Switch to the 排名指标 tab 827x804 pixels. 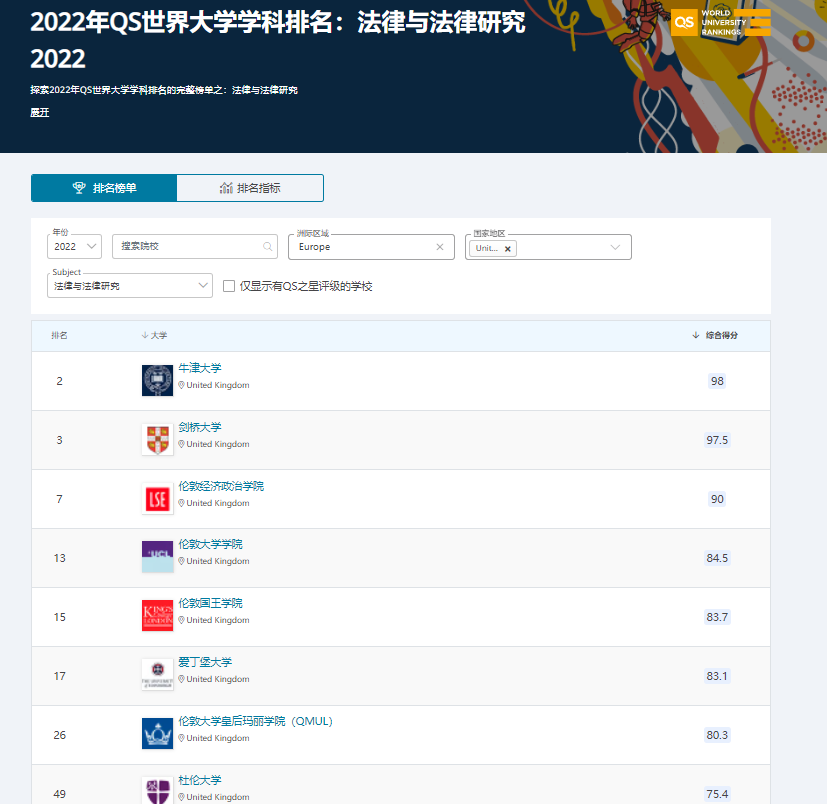click(250, 188)
